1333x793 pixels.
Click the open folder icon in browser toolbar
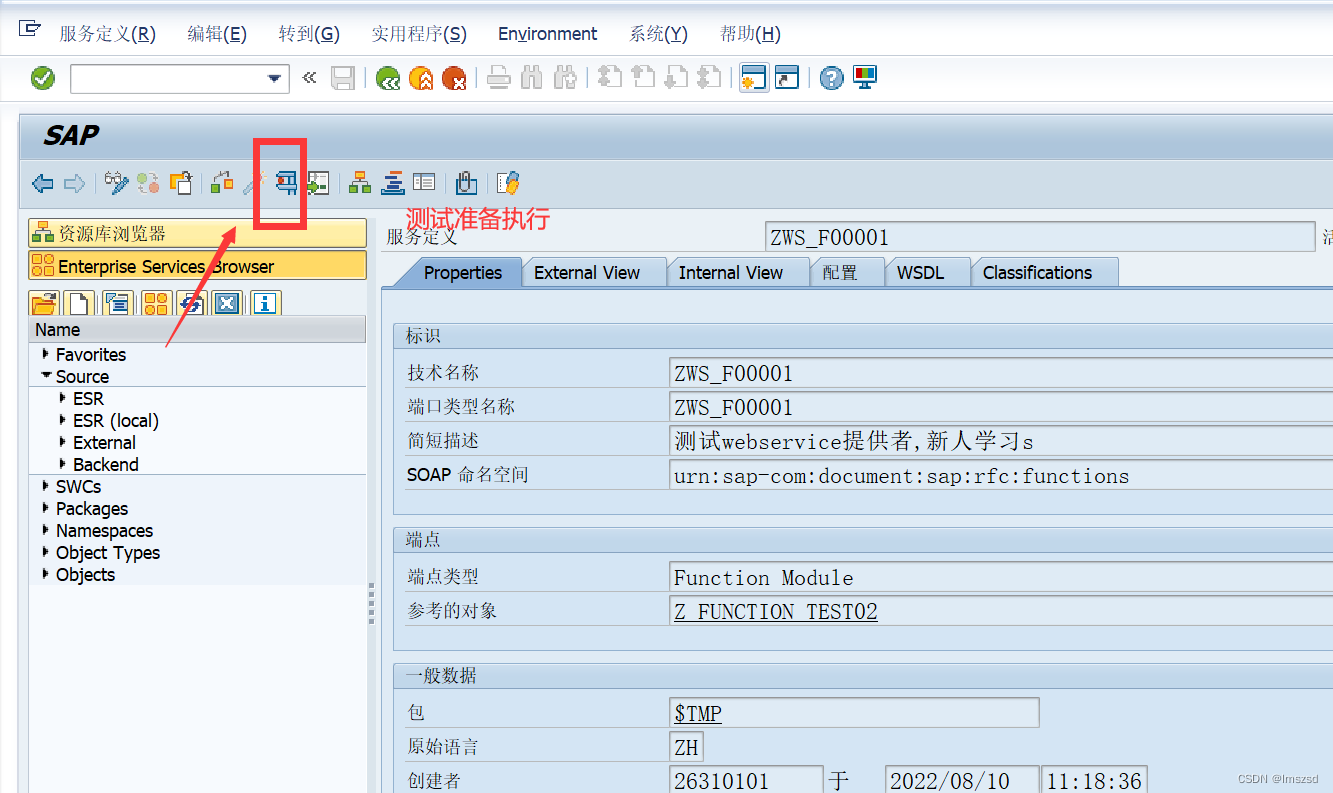click(x=44, y=303)
